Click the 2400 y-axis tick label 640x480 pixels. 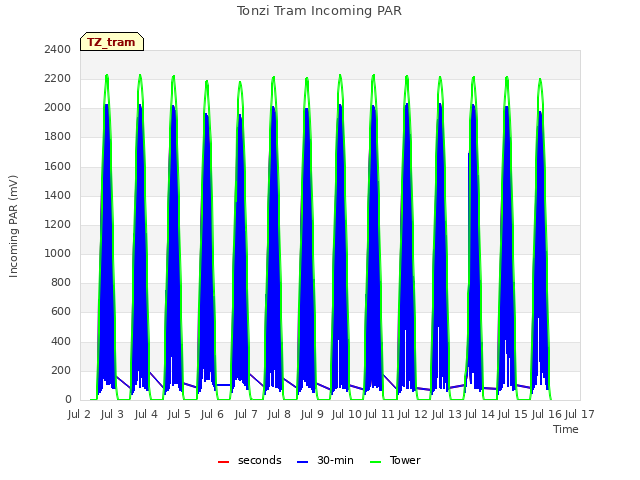pyautogui.click(x=58, y=50)
